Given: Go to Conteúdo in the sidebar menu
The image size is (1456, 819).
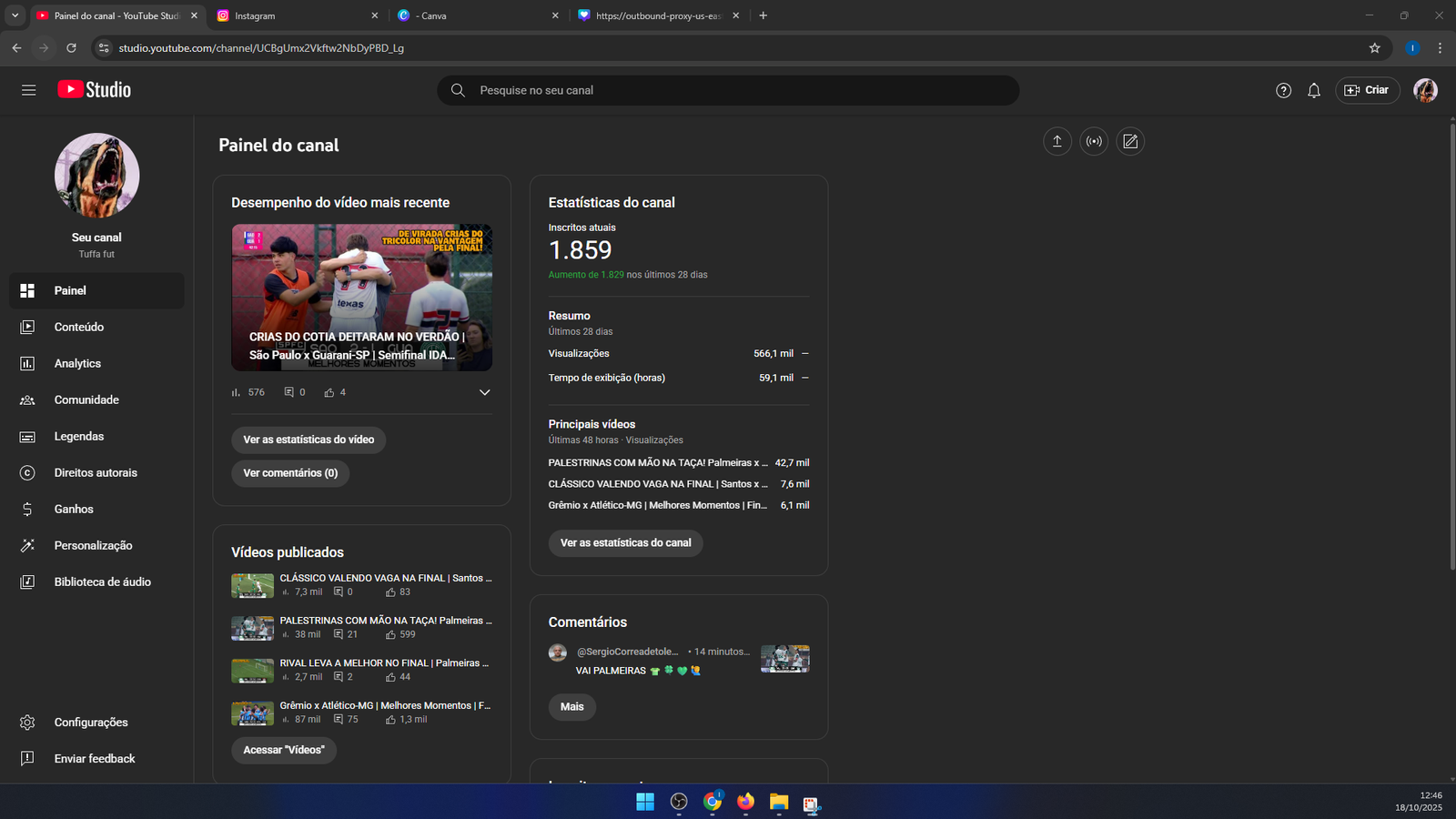Looking at the screenshot, I should point(78,327).
